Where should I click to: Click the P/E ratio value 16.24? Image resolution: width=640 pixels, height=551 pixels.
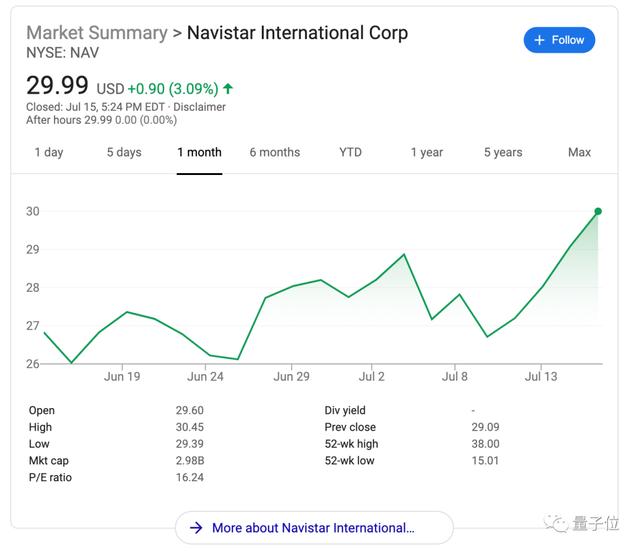189,477
